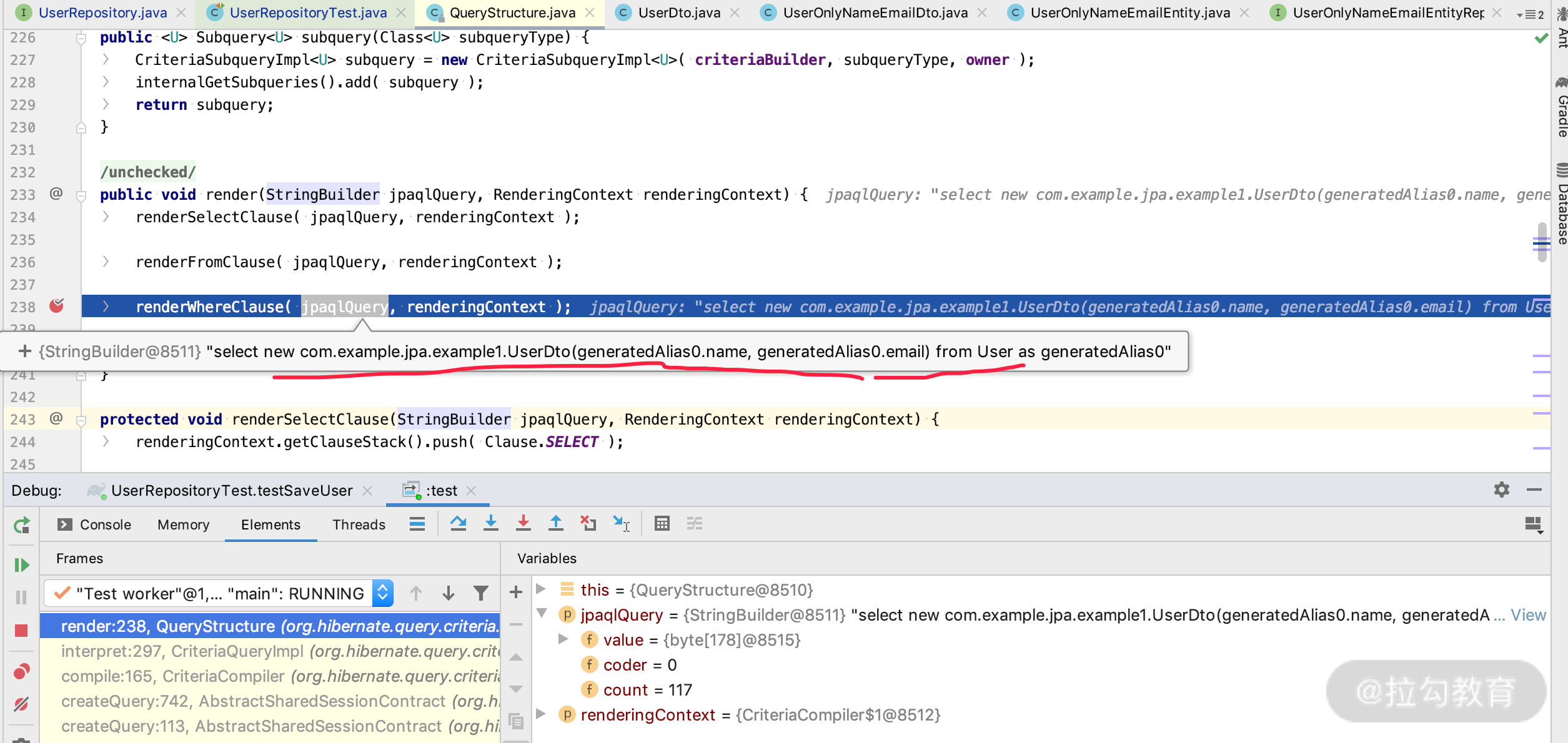Screen dimensions: 1568x743
Task: Click the Step Into icon
Action: tap(490, 524)
